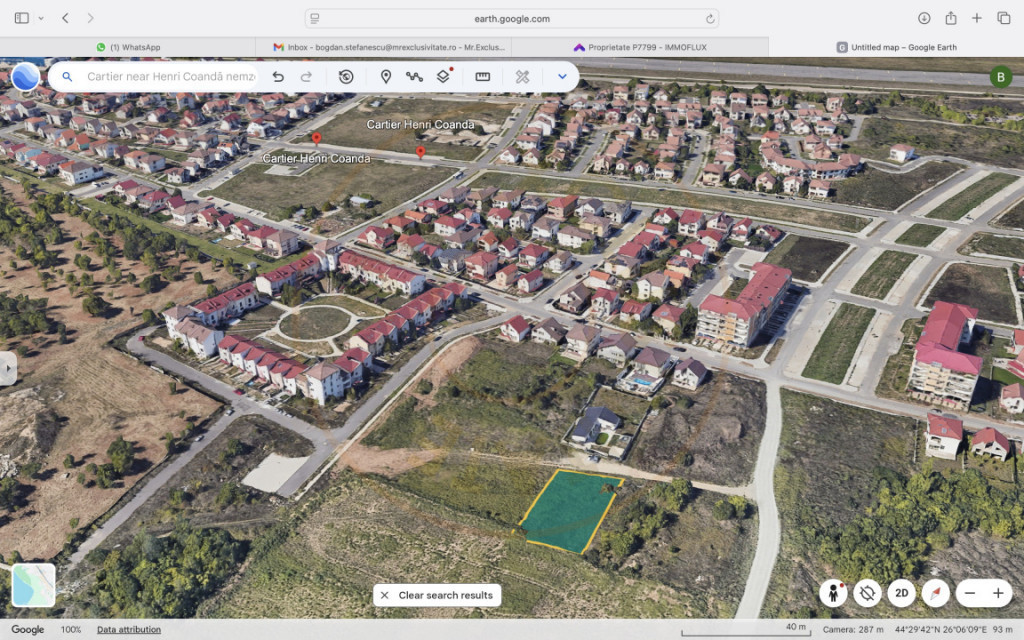Click Clear search results button
Screen dimensions: 1024x640
click(437, 595)
